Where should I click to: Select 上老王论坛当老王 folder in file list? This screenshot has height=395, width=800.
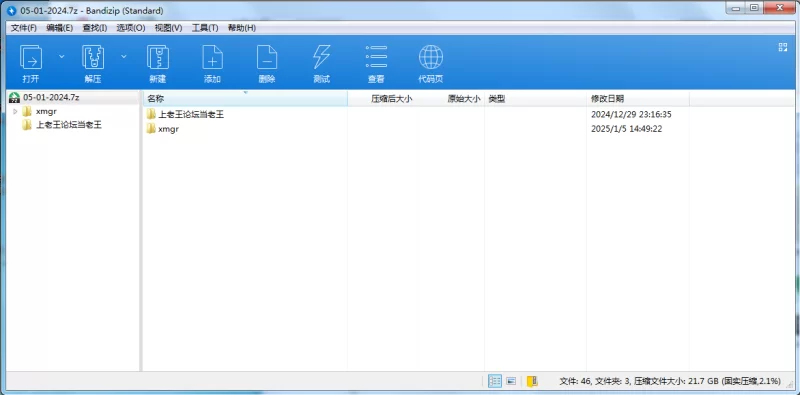191,114
